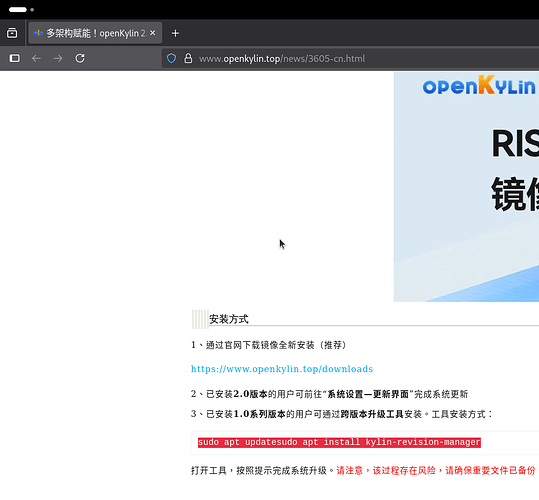Viewport: 539px width, 500px height.
Task: Open the GNOME Activities pill indicator
Action: (18, 10)
